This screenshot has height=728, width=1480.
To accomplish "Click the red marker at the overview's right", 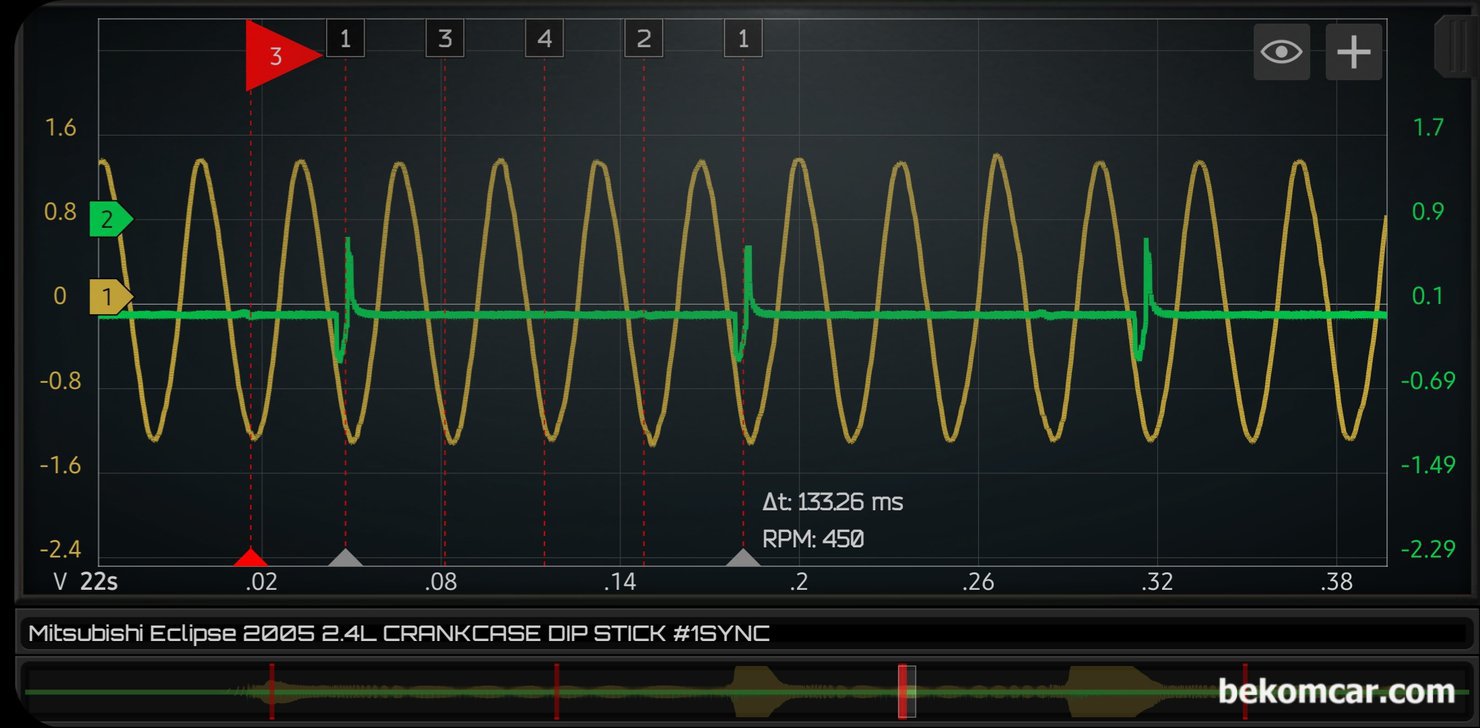I will [1245, 691].
